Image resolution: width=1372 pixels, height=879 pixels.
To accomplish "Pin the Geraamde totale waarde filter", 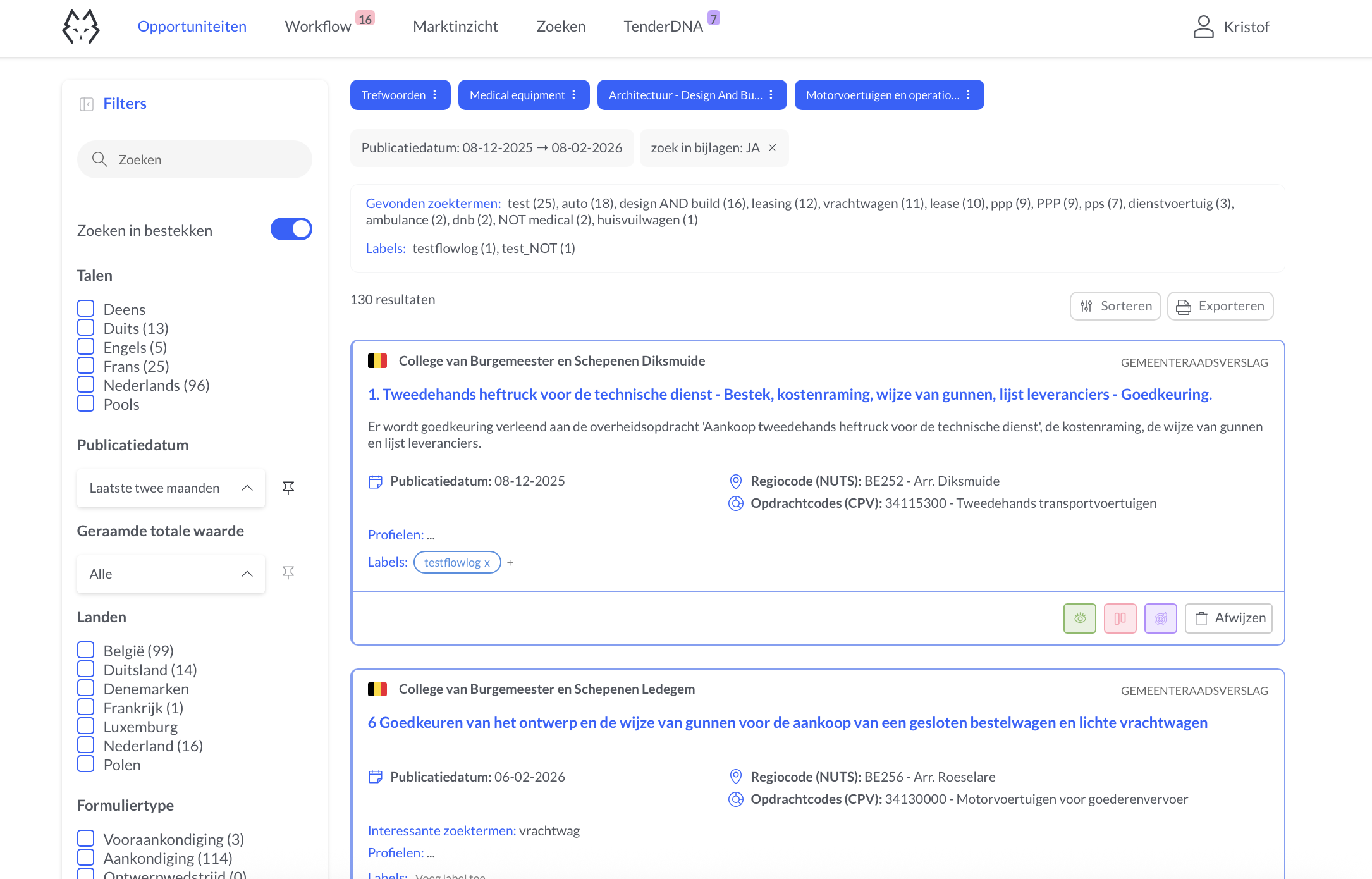I will tap(288, 572).
